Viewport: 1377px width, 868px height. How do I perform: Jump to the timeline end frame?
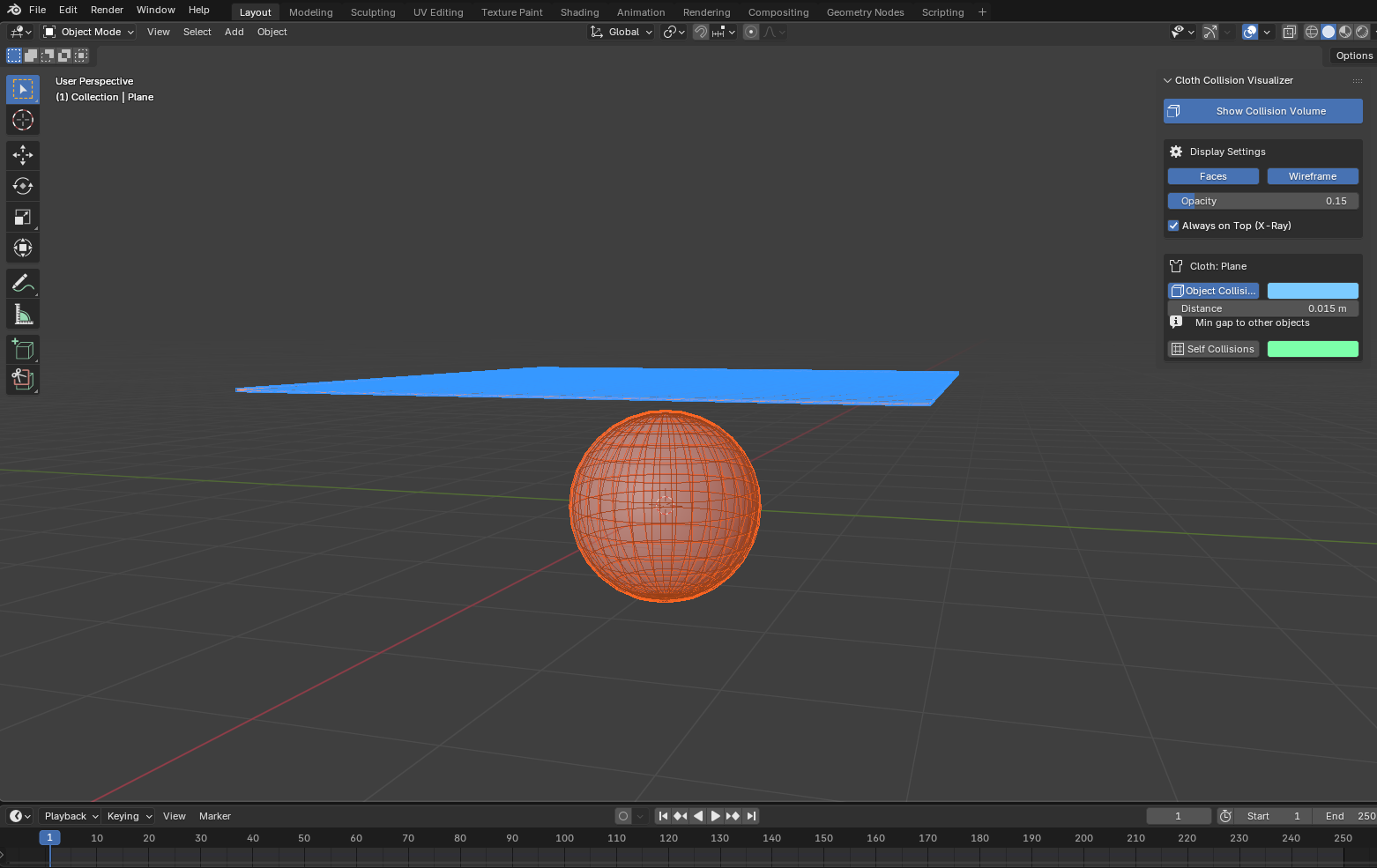pos(751,816)
